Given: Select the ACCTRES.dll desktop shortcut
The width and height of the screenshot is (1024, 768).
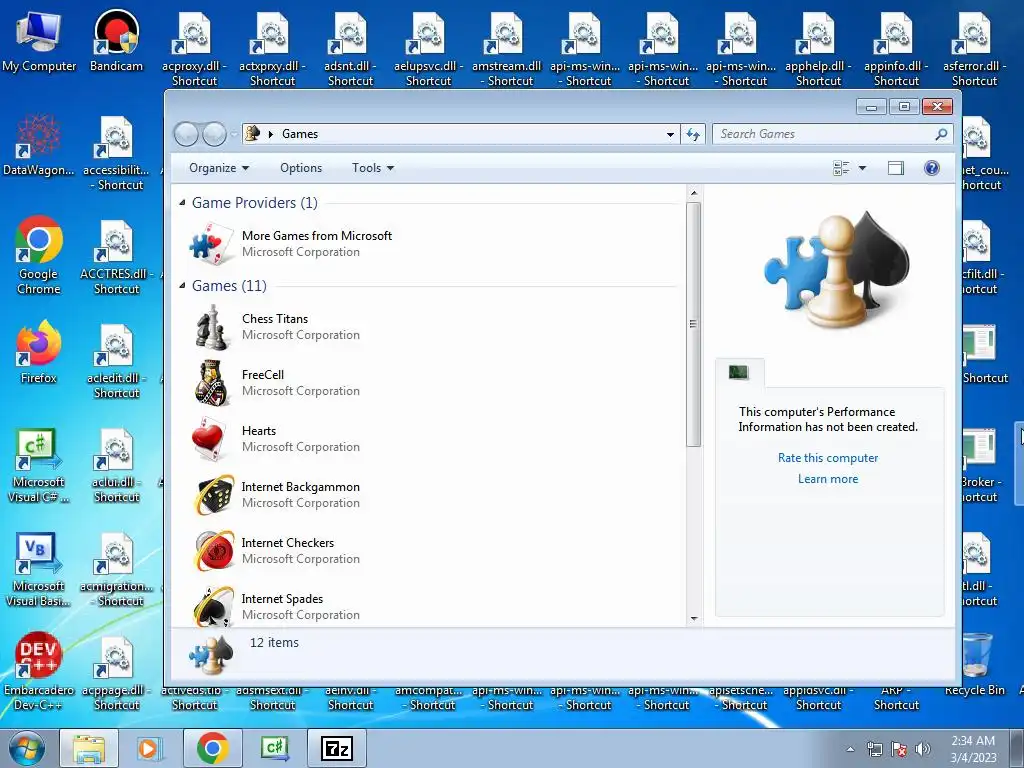Looking at the screenshot, I should [x=116, y=257].
